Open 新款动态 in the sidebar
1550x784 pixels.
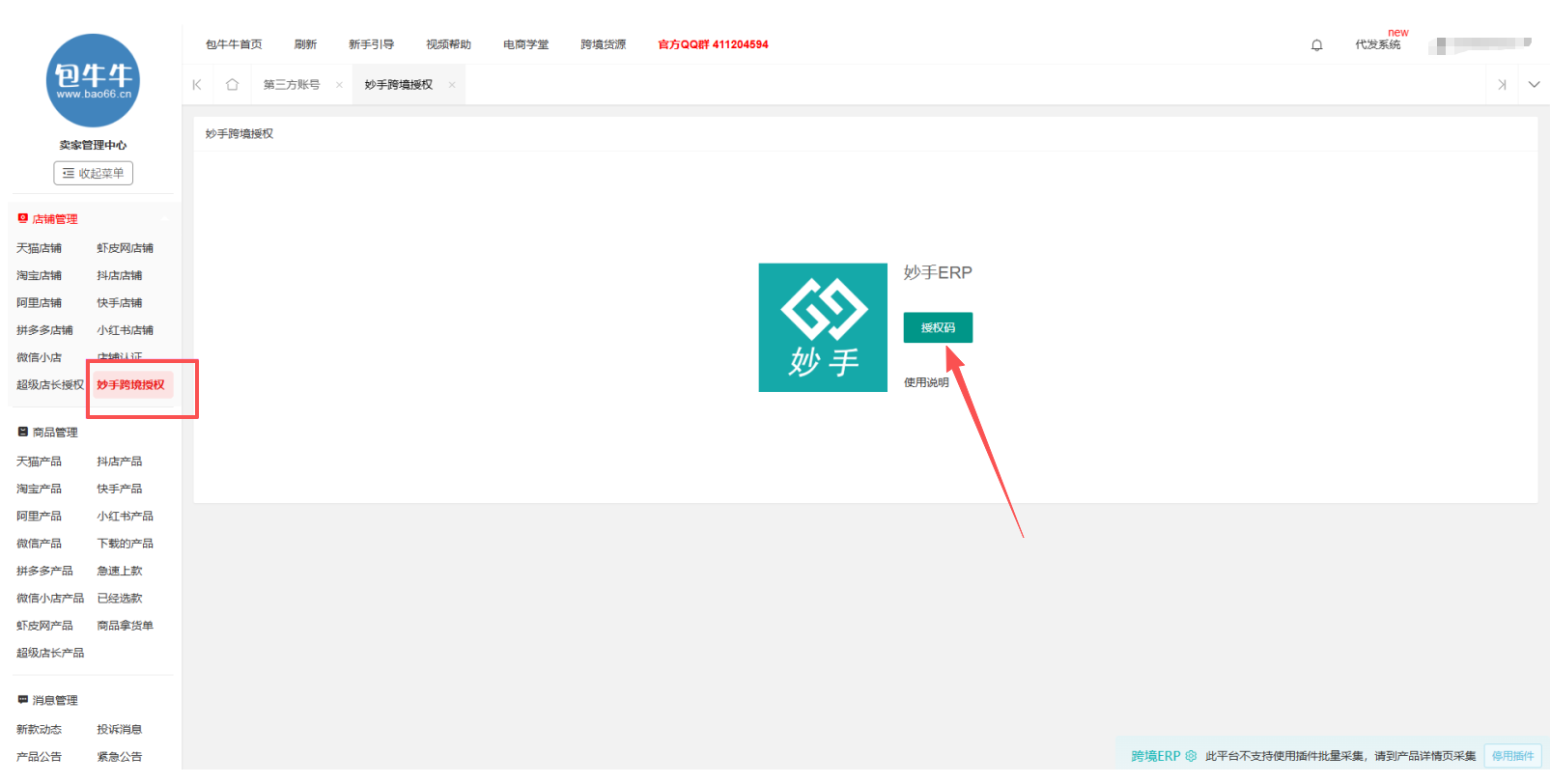click(x=39, y=729)
